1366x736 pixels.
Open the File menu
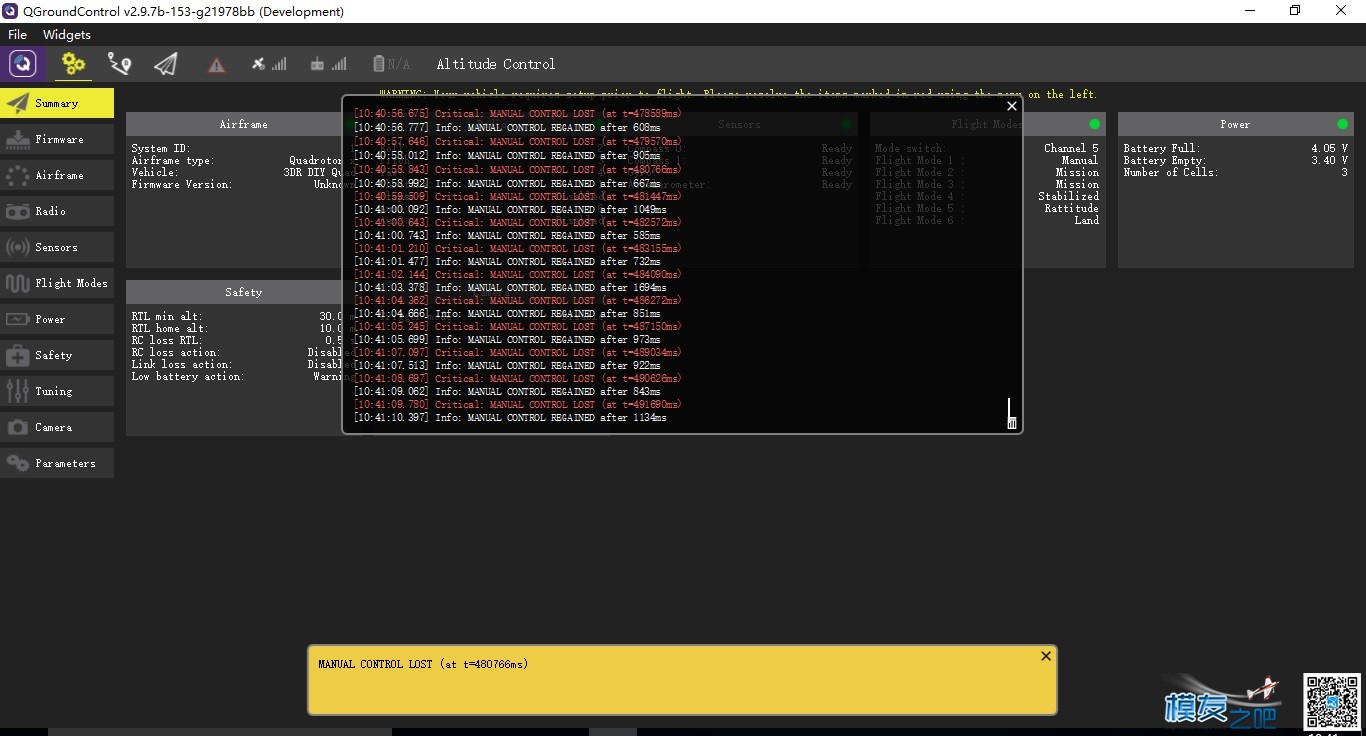tap(17, 34)
